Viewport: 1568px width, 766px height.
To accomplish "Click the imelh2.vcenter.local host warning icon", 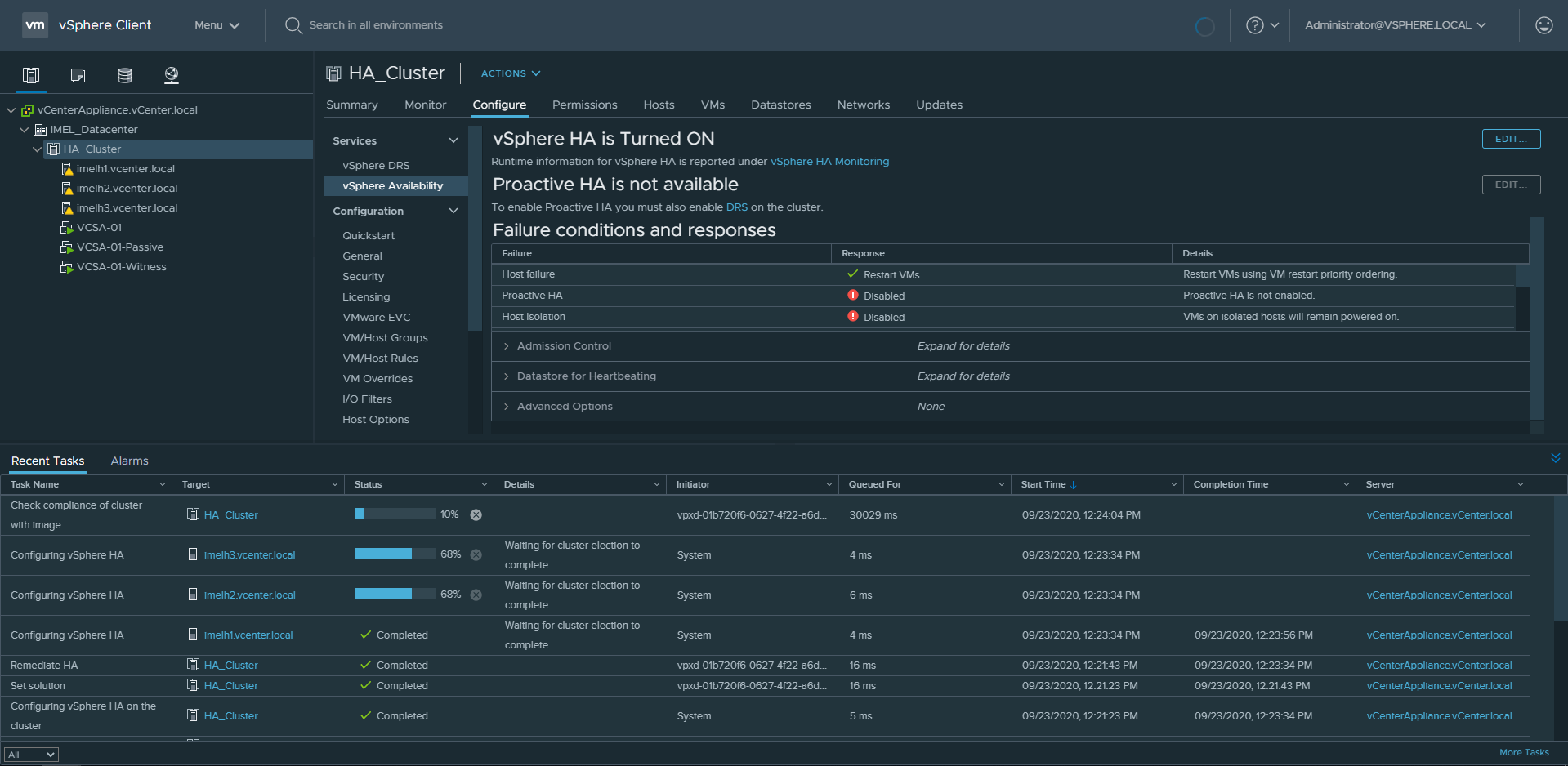I will click(68, 189).
